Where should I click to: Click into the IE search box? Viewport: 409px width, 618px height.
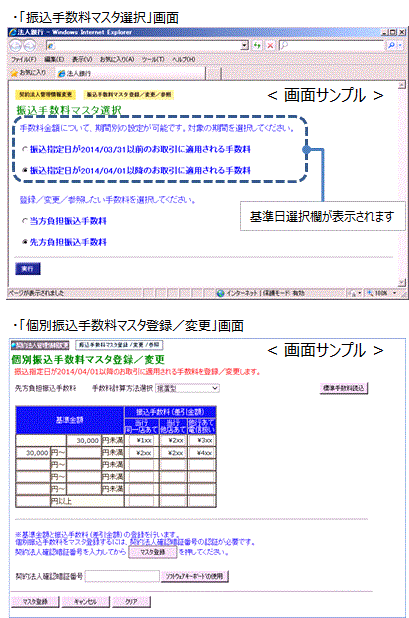[333, 45]
